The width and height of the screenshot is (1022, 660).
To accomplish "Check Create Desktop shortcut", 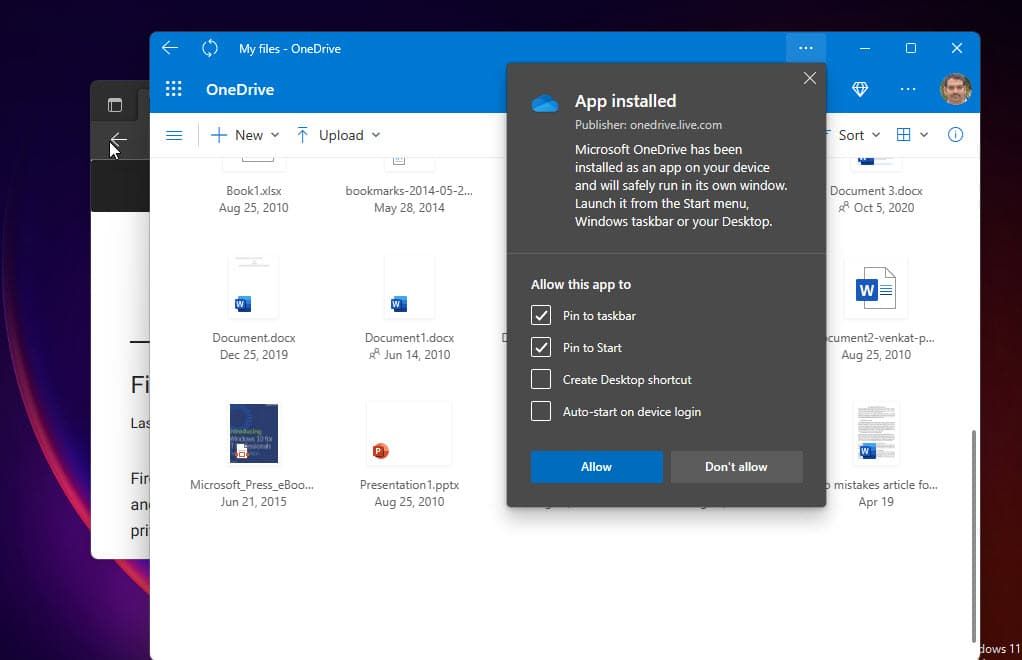I will click(x=541, y=379).
